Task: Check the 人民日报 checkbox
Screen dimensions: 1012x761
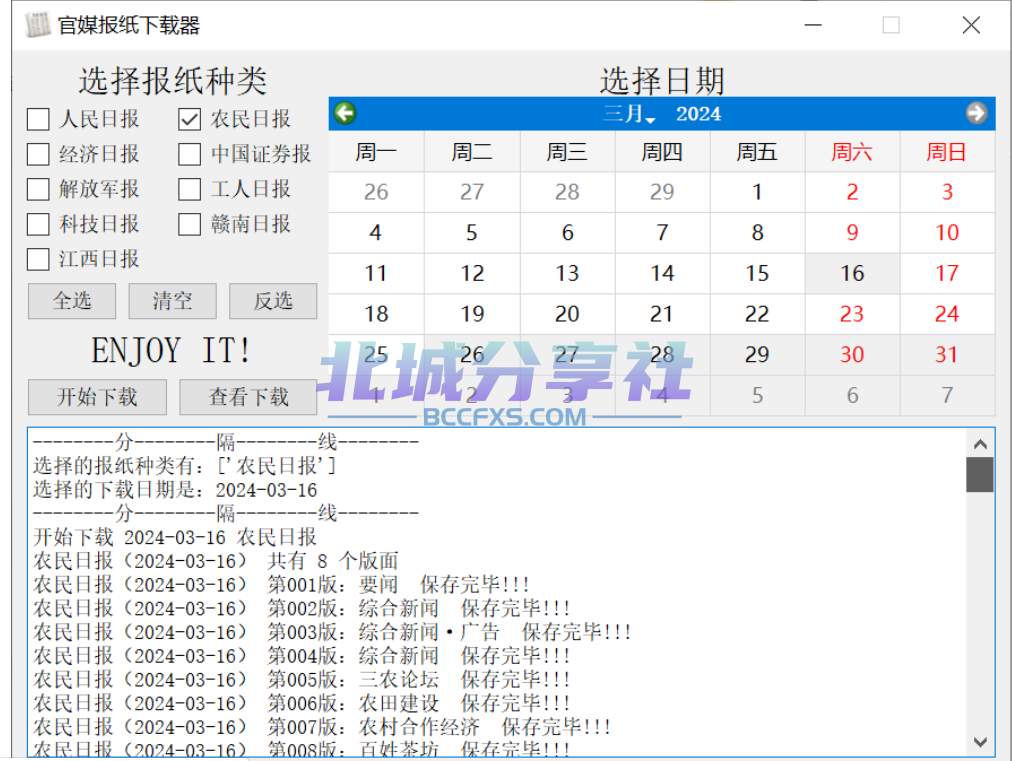Action: pos(38,119)
